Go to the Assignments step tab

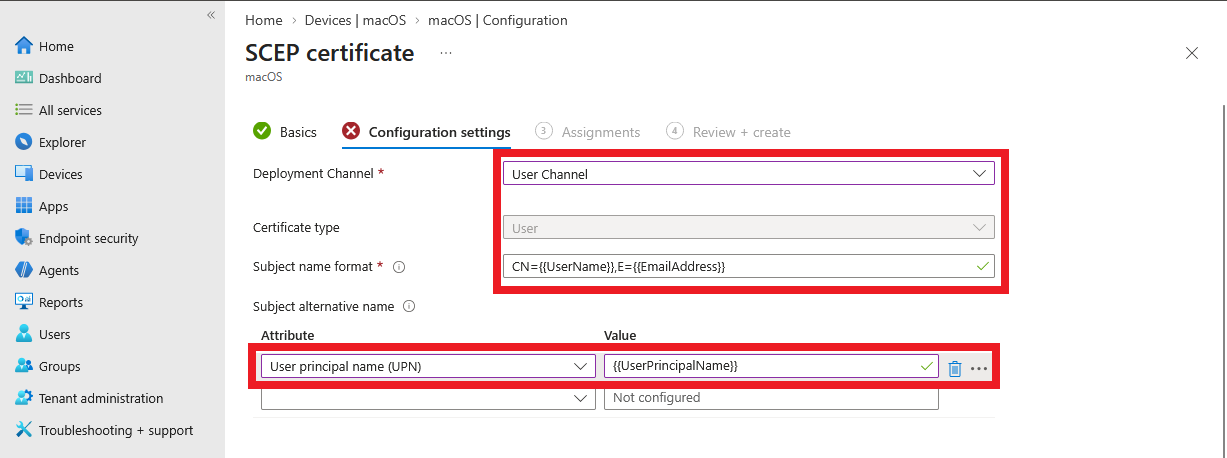pos(588,132)
